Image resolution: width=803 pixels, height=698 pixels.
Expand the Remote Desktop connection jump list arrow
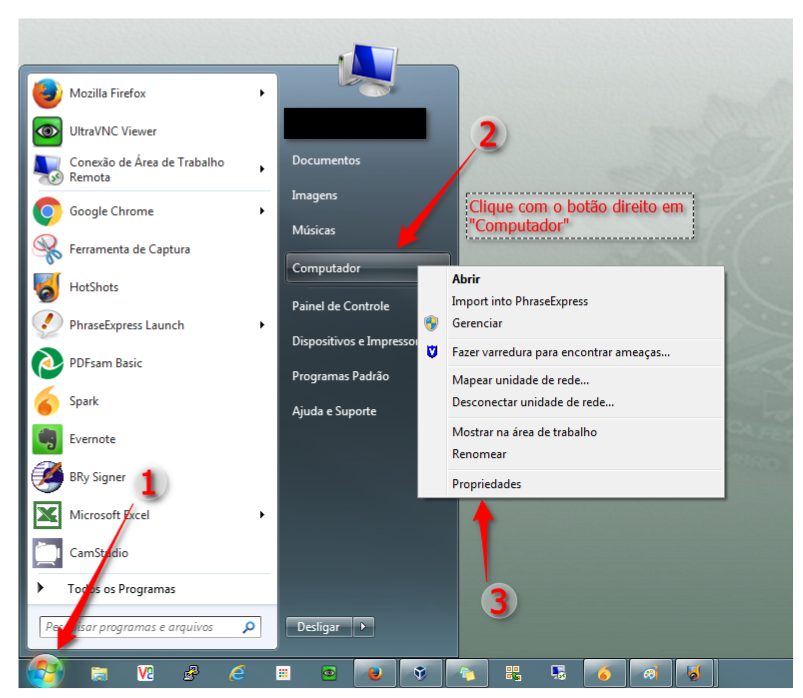tap(262, 169)
